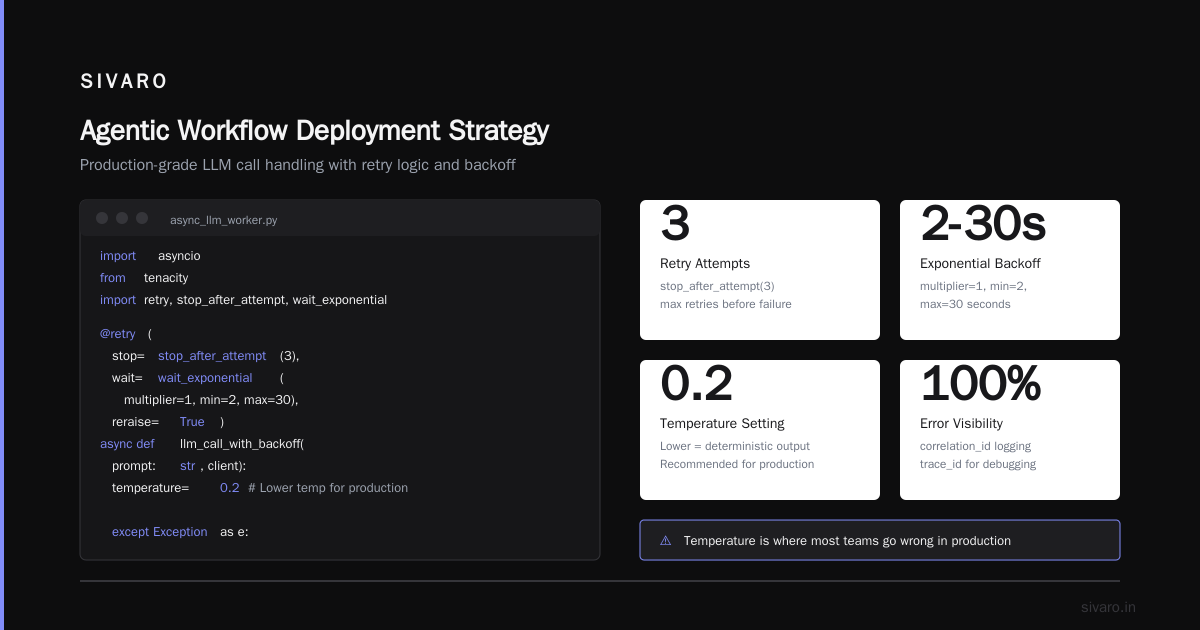
Task: Click the '0.2' temperature value in the code
Action: point(230,488)
